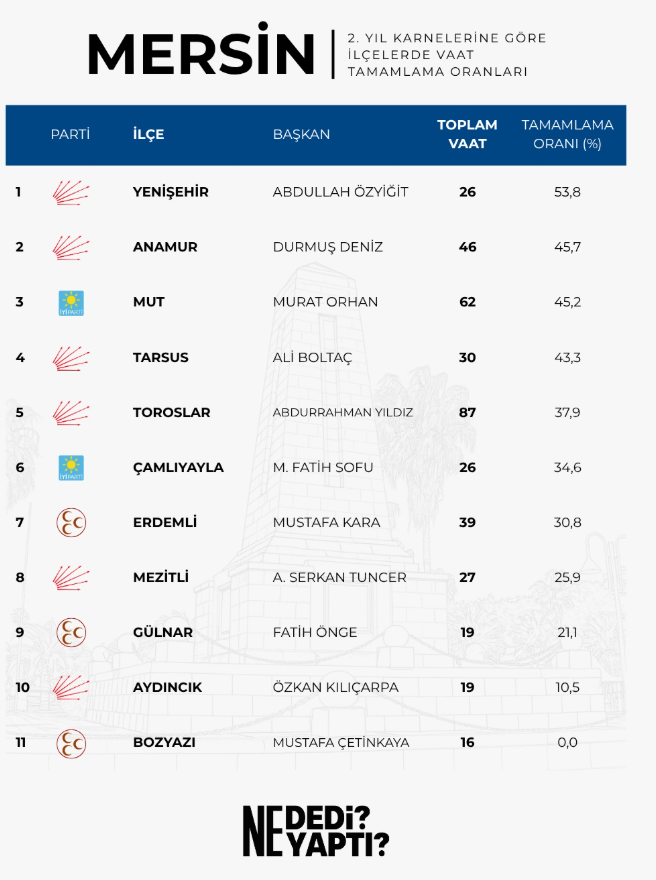Select the PARTİ column header
This screenshot has height=880, width=656.
tap(70, 134)
